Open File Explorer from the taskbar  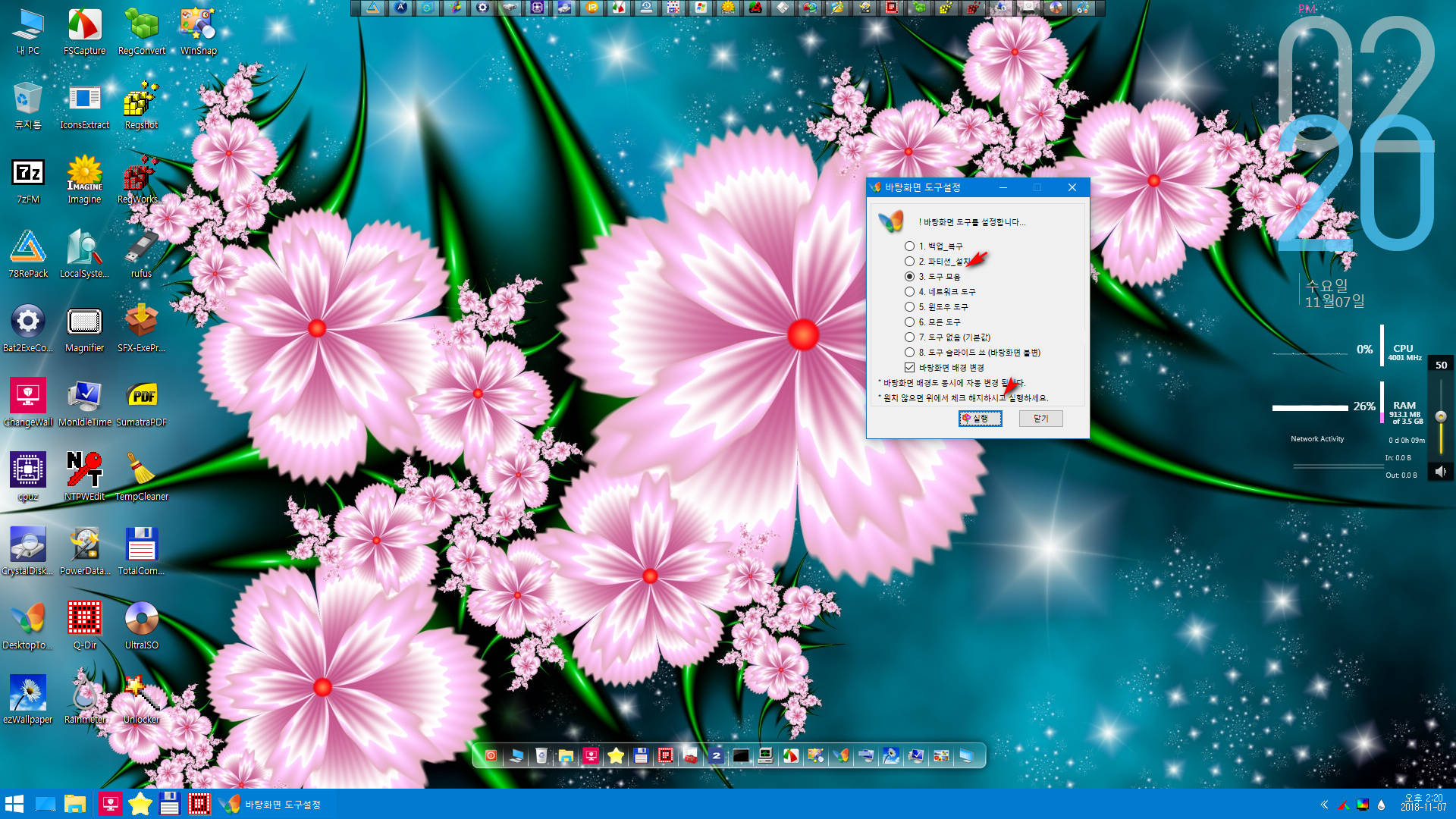point(75,804)
